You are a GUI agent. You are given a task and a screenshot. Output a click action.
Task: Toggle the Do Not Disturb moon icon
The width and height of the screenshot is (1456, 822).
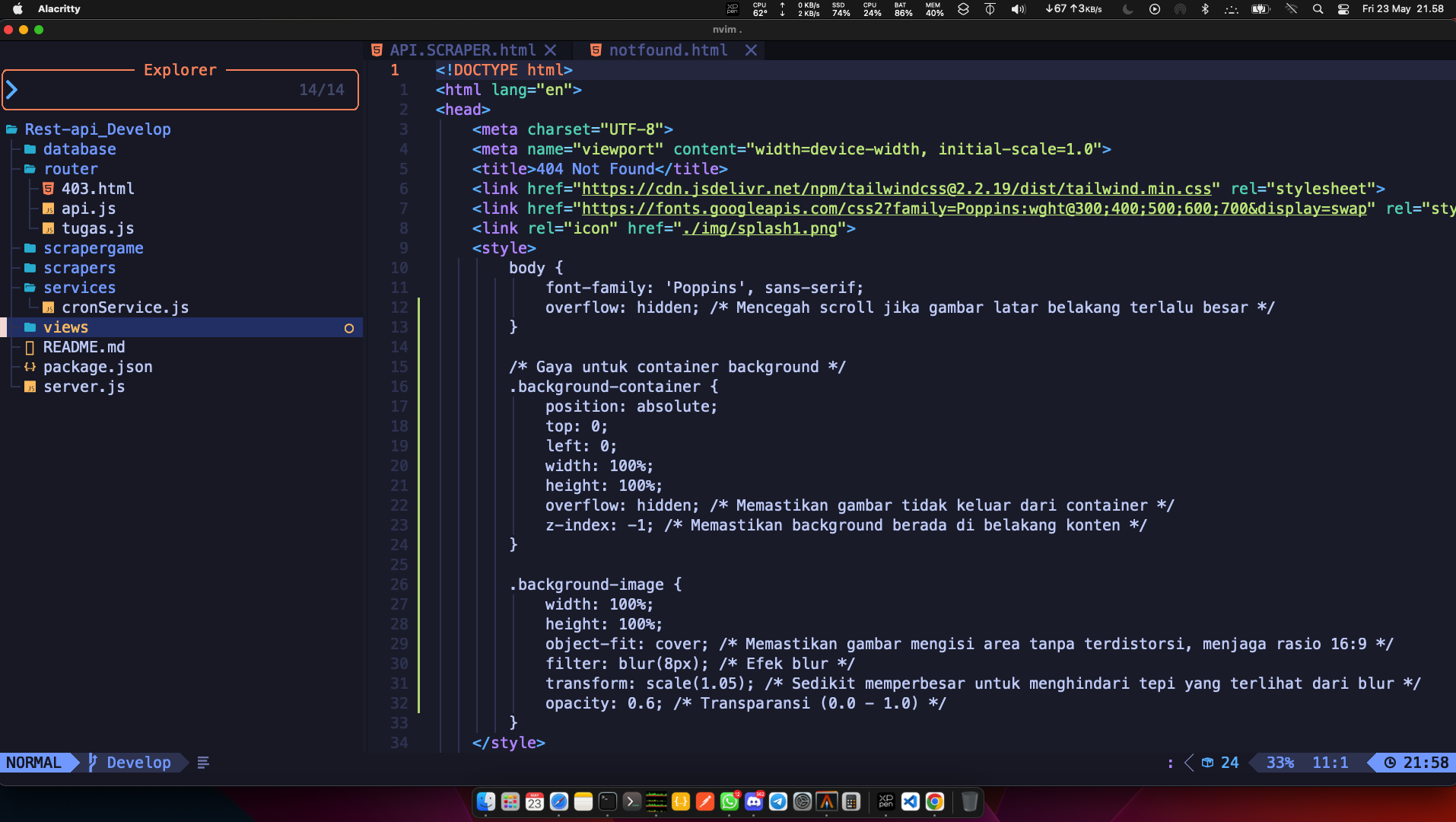[1128, 9]
